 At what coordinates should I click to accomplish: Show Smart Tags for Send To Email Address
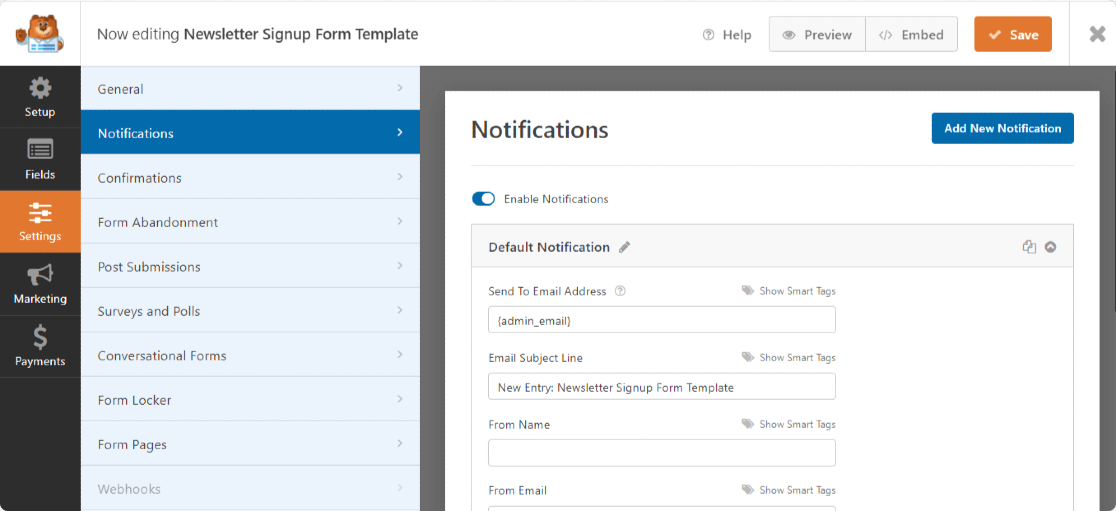(789, 291)
